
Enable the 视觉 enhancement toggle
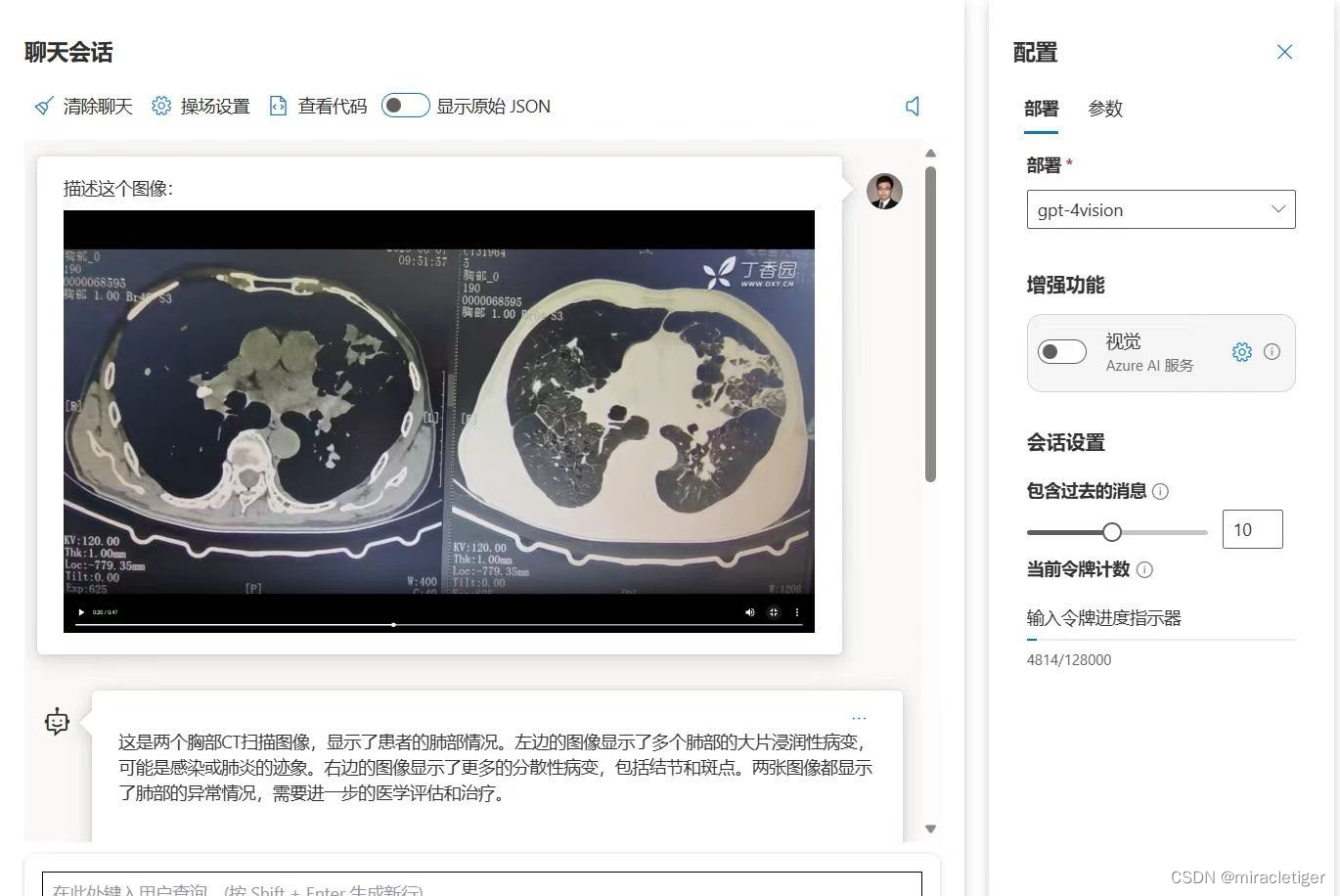point(1061,350)
